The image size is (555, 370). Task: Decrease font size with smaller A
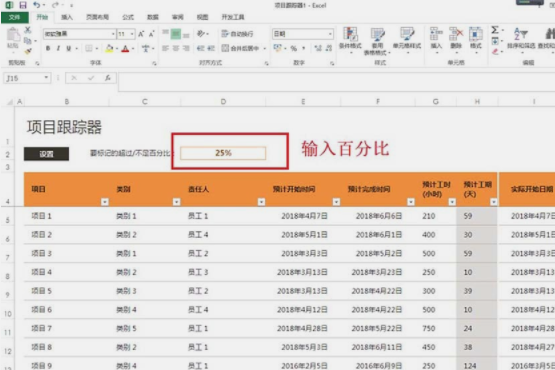click(151, 34)
